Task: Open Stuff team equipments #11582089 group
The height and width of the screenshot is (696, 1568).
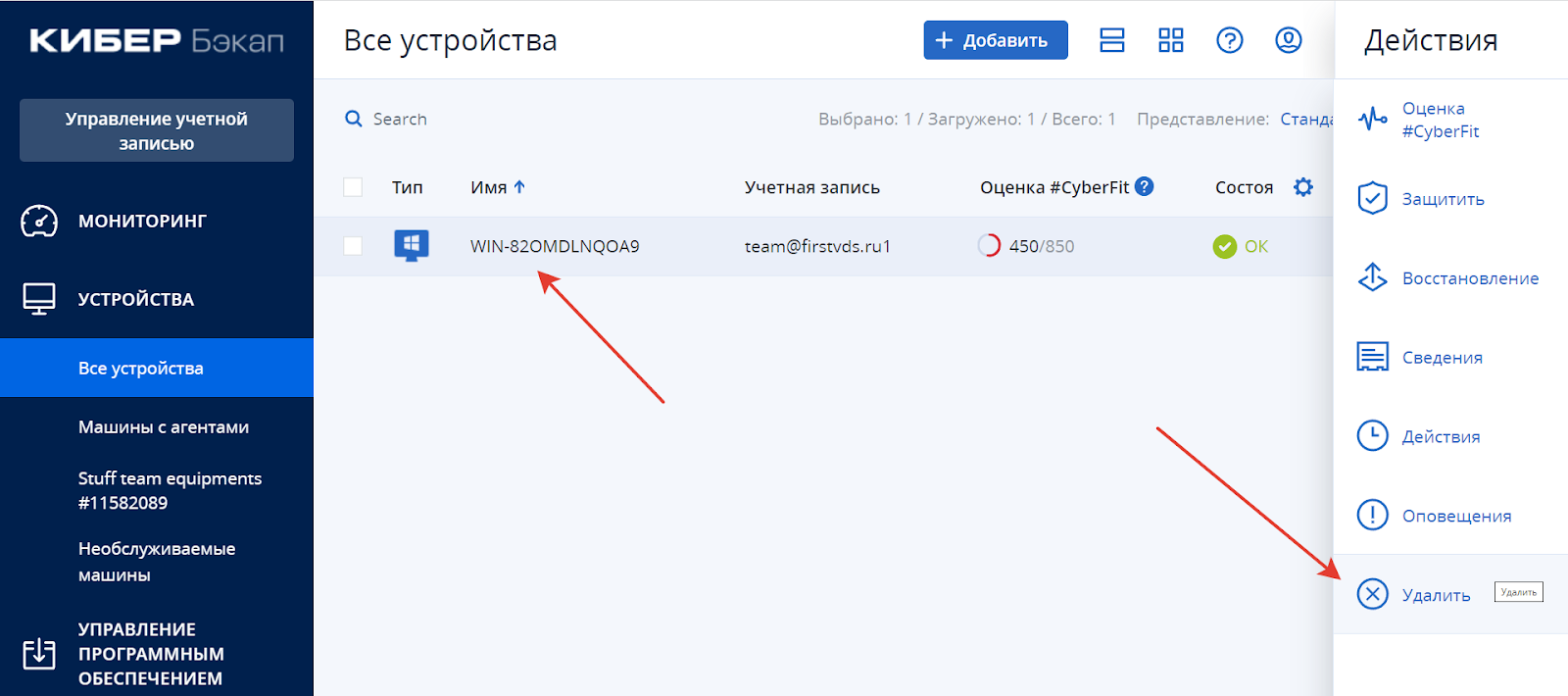Action: pyautogui.click(x=170, y=490)
